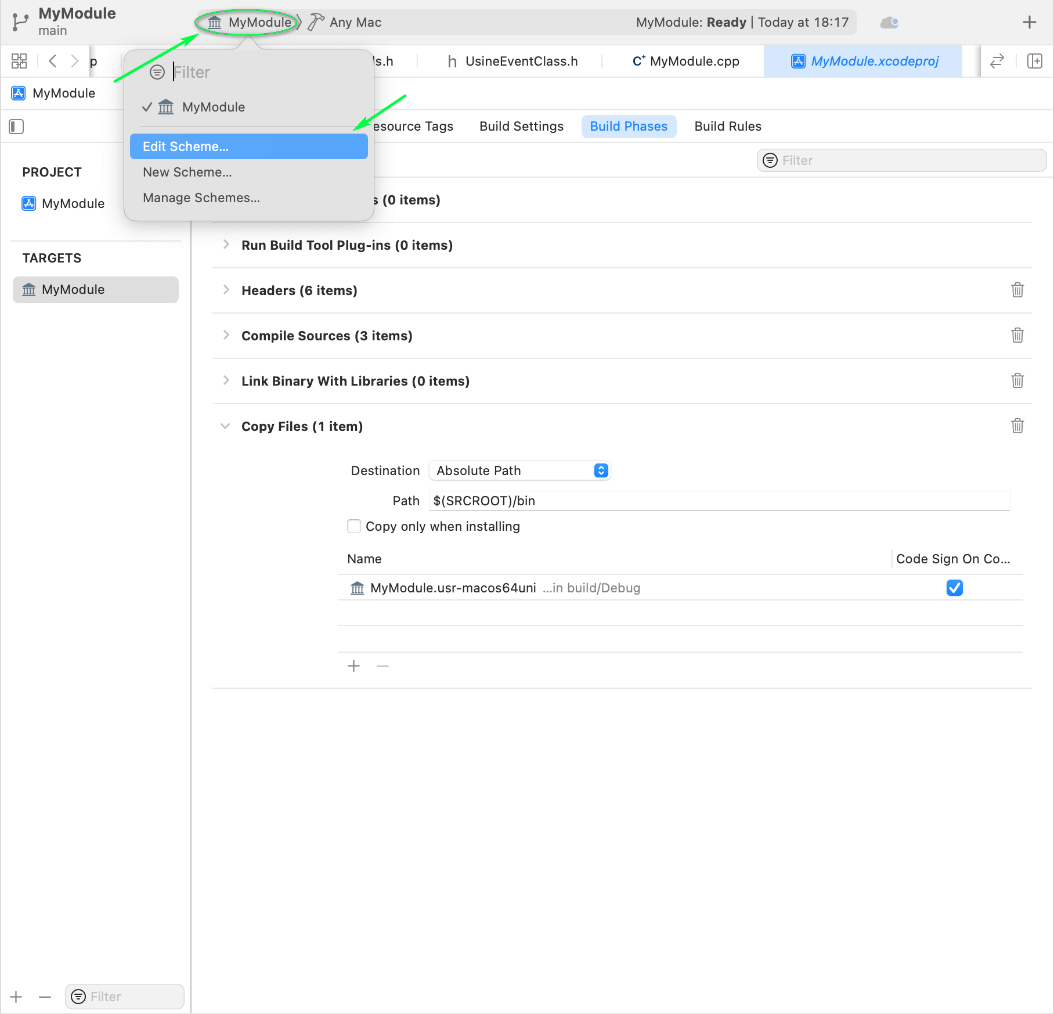
Task: Click the Name column header
Action: (x=364, y=559)
